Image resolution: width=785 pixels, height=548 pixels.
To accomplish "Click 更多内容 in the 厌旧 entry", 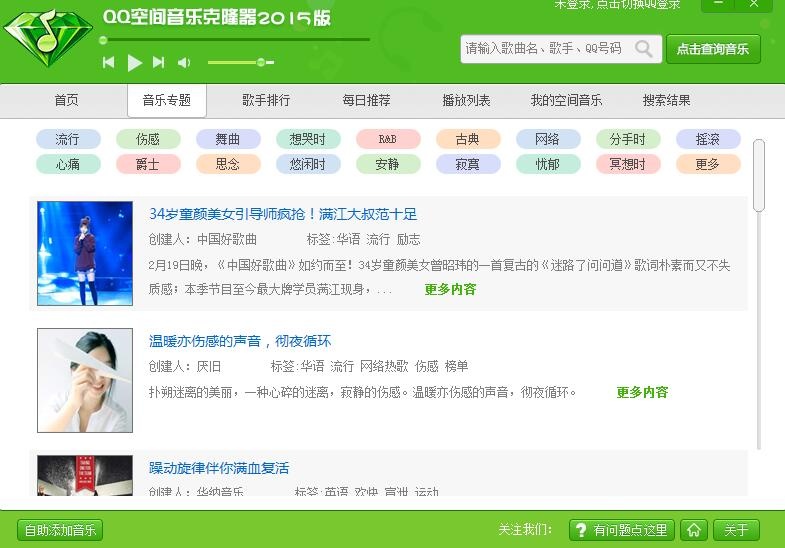I will 642,392.
